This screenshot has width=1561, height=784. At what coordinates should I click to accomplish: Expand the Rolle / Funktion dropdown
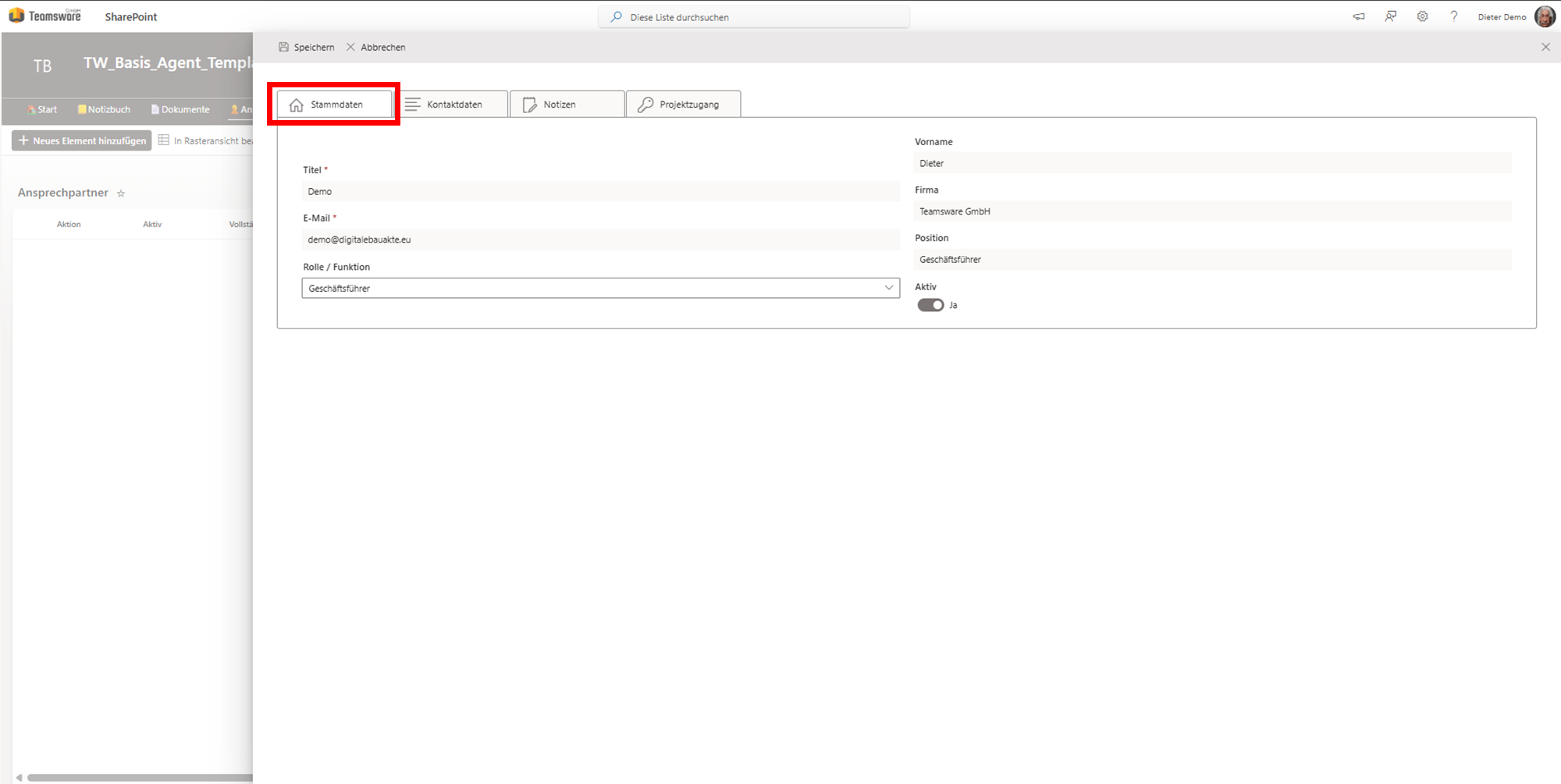point(888,288)
